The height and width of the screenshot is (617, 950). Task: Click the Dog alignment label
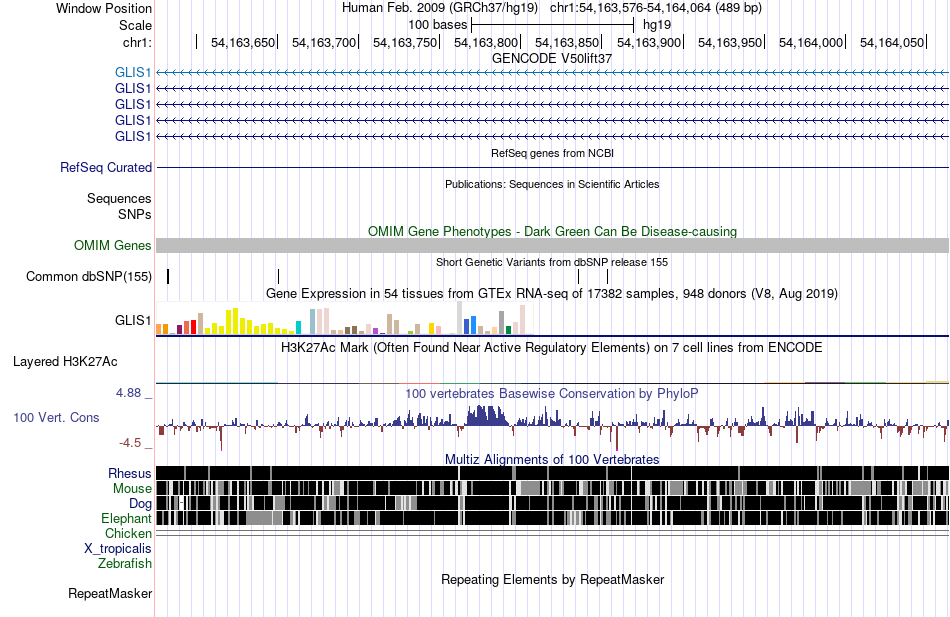click(x=140, y=504)
